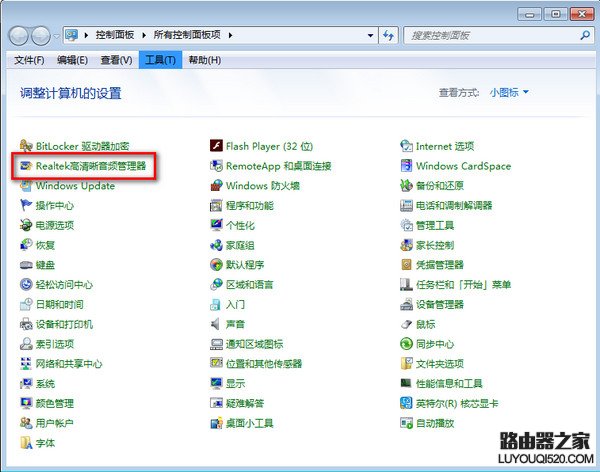
Task: Expand arrow after 控制面板 breadcrumb
Action: pos(144,35)
